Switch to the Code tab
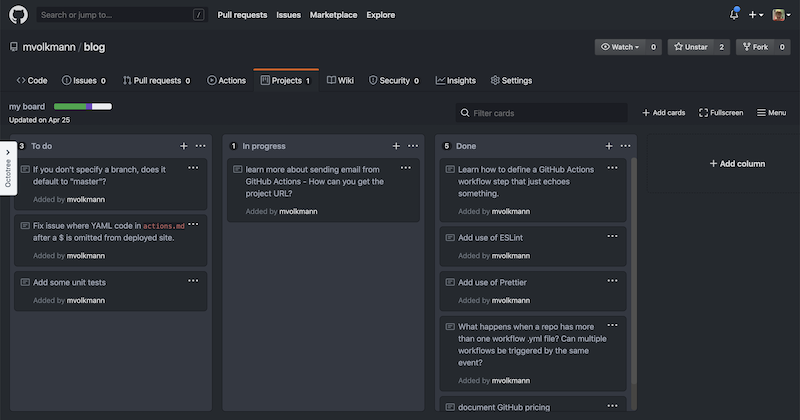Screen dimensions: 800x420 click(32, 81)
